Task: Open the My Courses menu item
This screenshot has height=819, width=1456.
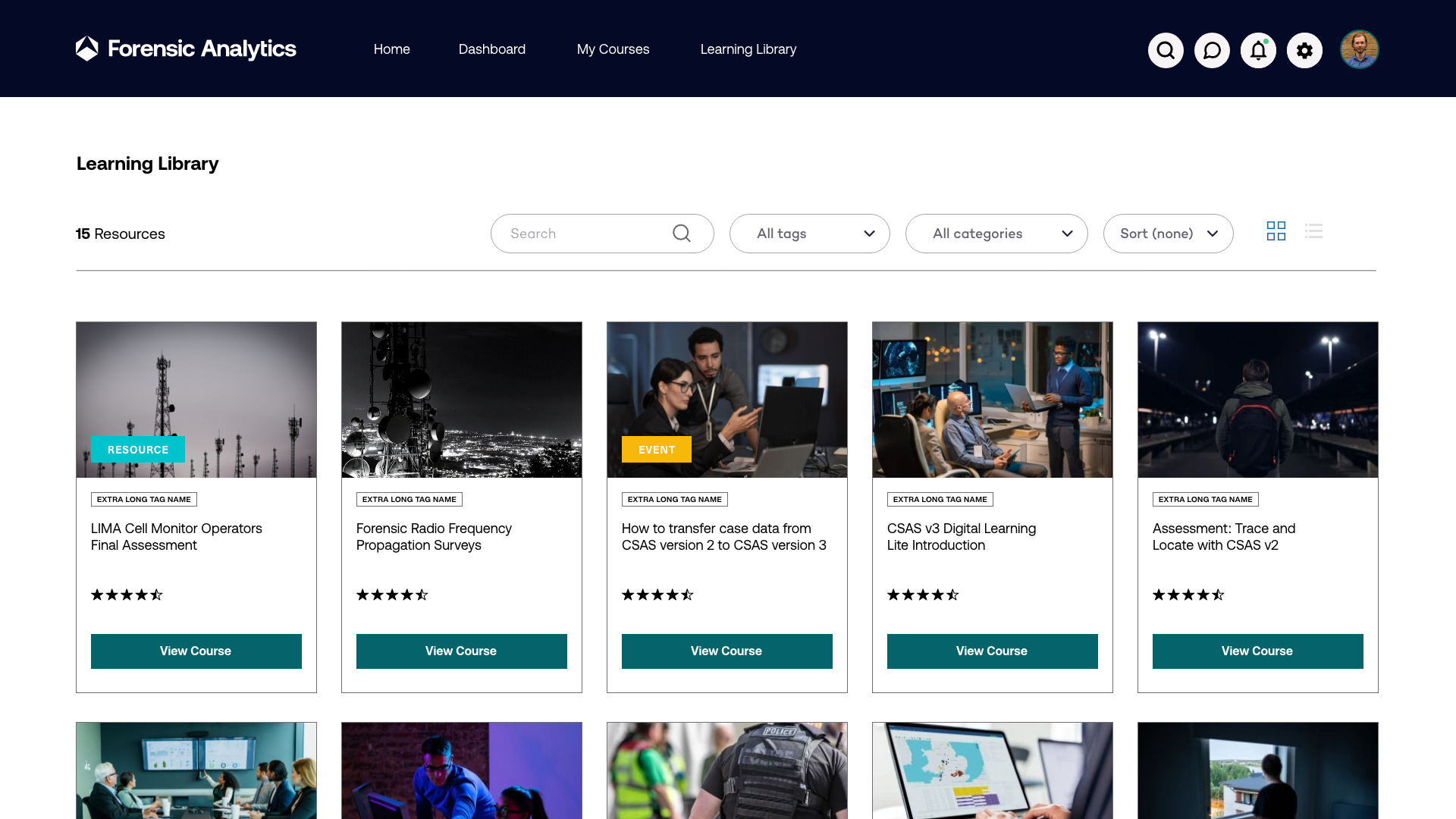Action: pos(613,49)
